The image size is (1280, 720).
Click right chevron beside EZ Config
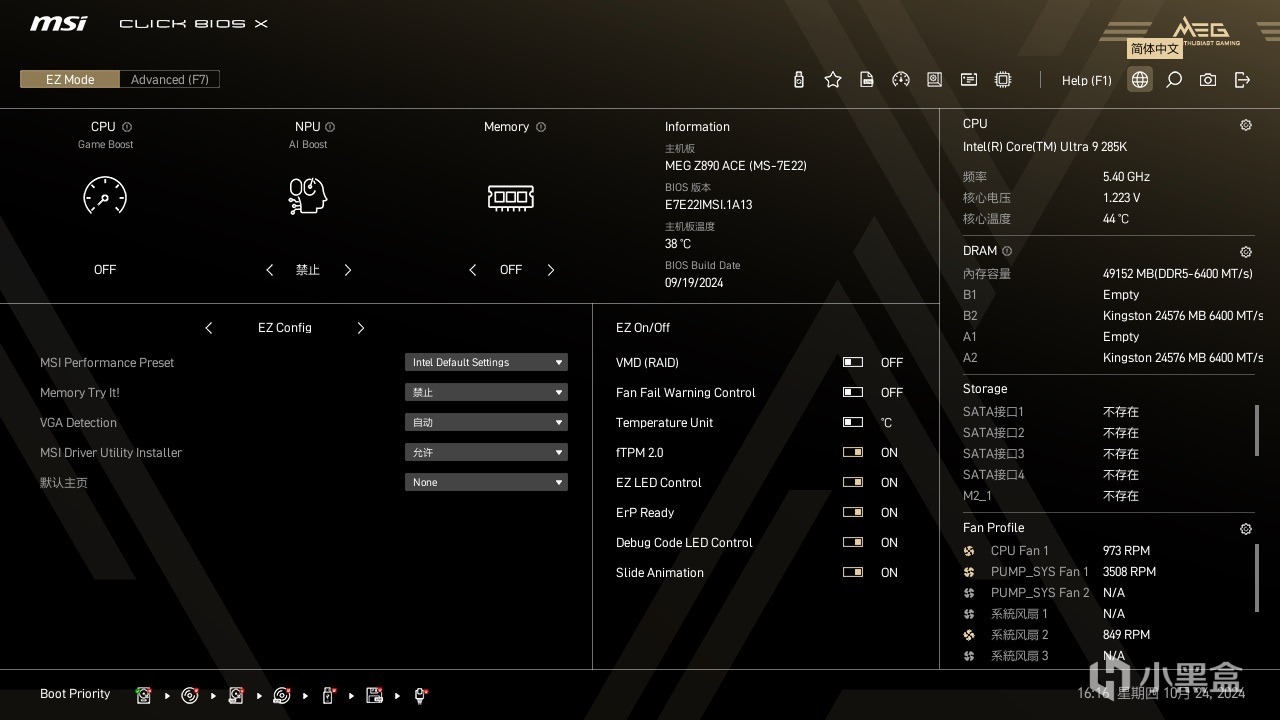coord(361,328)
